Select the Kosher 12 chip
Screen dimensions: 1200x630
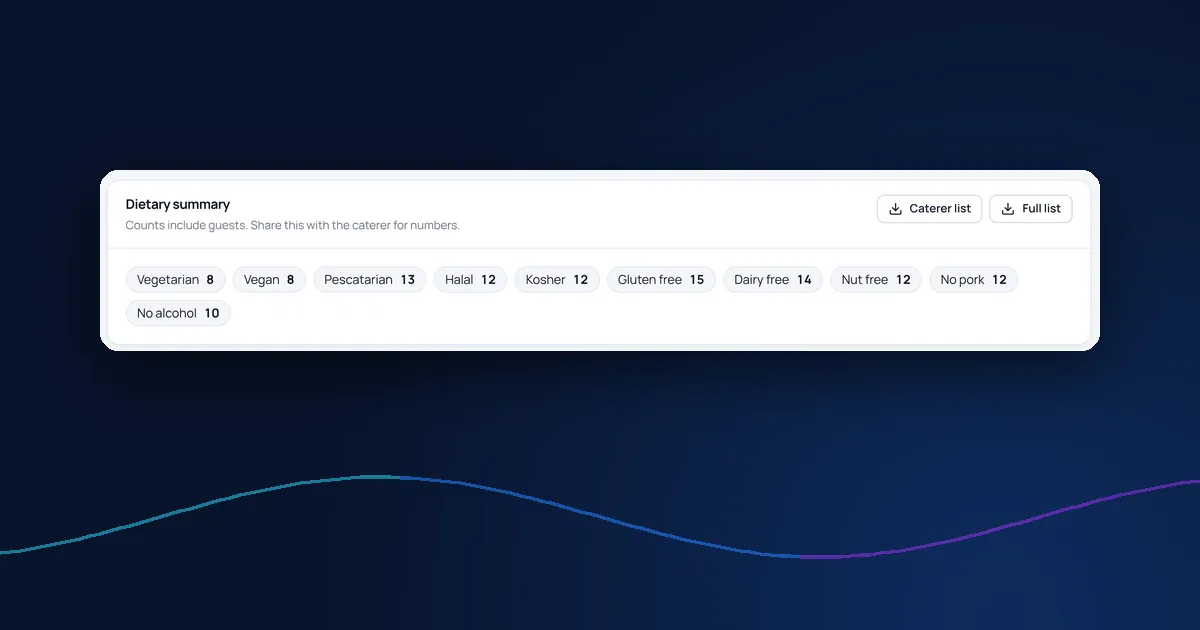point(557,280)
